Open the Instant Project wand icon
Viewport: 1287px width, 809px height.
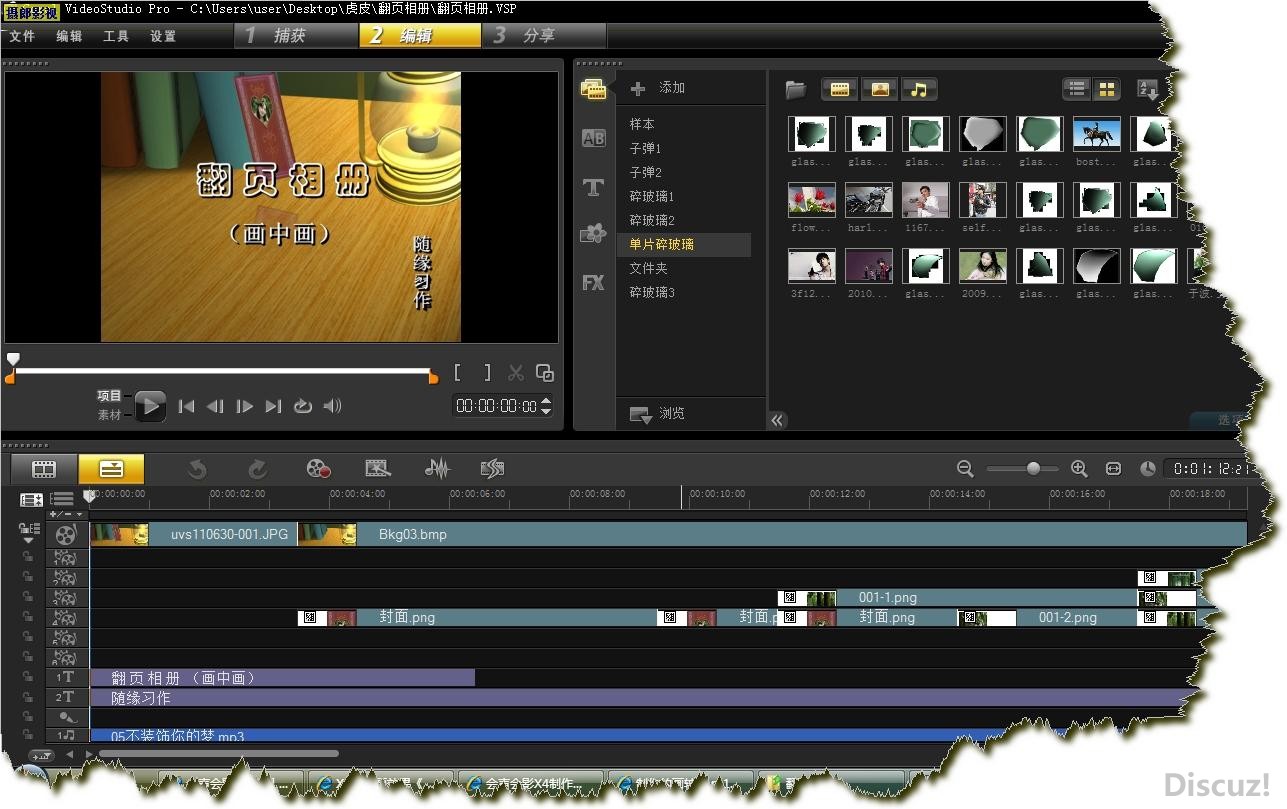[377, 468]
